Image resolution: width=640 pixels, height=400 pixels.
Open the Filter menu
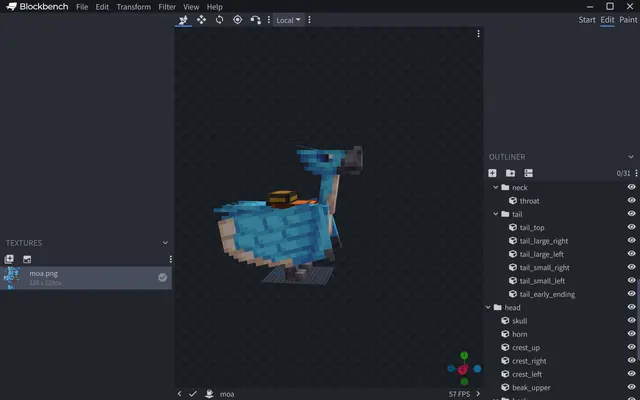click(x=167, y=7)
